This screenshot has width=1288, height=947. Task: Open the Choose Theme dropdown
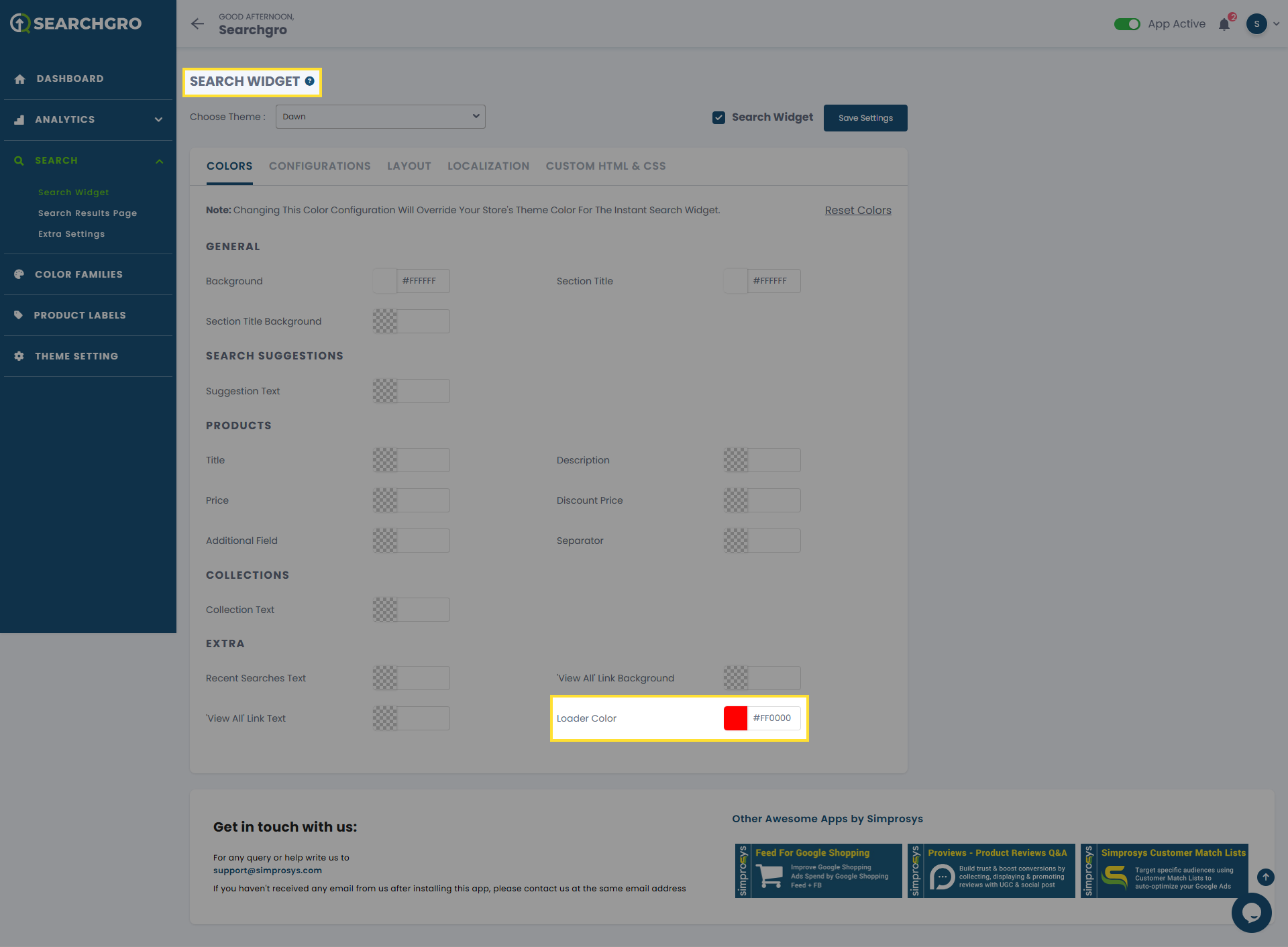(380, 117)
